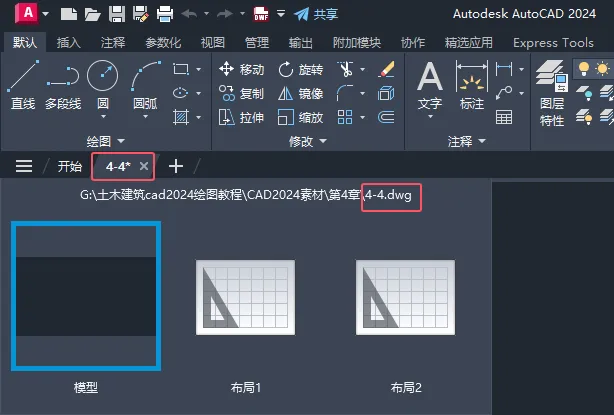Image resolution: width=614 pixels, height=415 pixels.
Task: Open the 插入 ribbon tab
Action: [69, 42]
